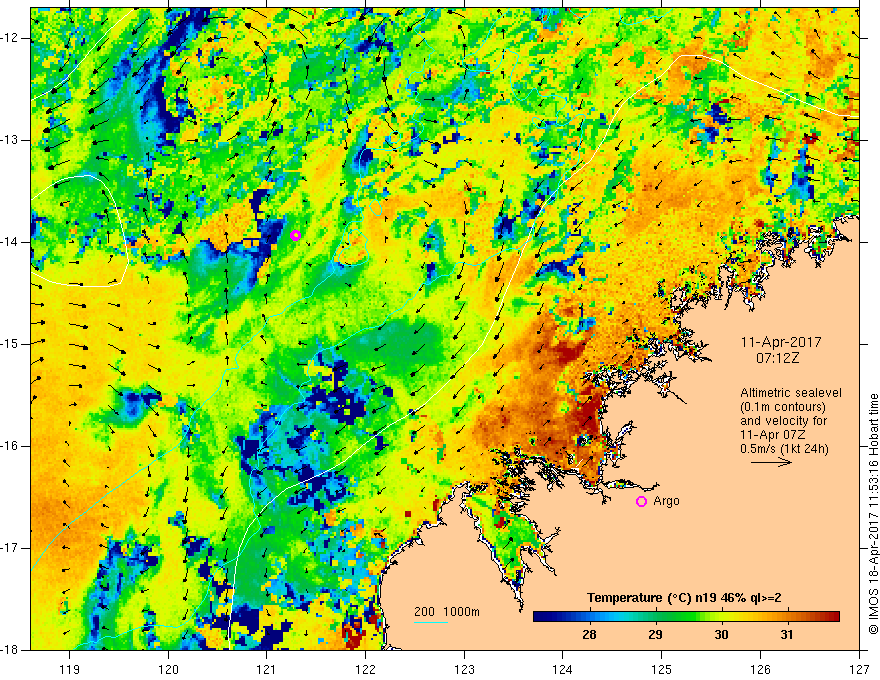Click the colorbar tick label '29'
880x680 pixels.
(x=655, y=635)
